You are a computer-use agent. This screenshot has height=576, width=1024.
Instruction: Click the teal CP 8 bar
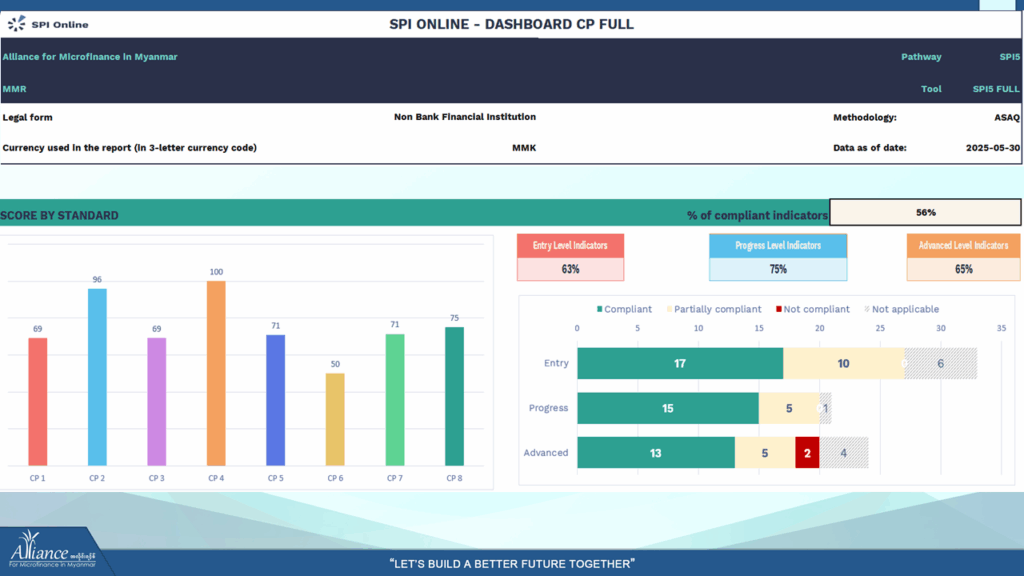click(454, 396)
